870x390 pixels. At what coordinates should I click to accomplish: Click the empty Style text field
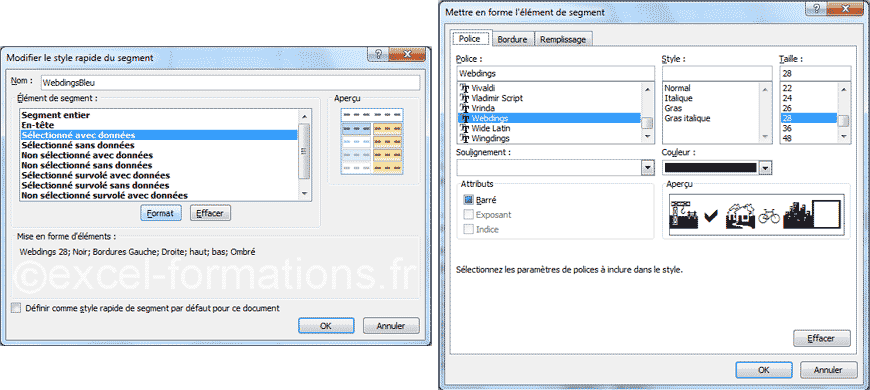pos(717,73)
